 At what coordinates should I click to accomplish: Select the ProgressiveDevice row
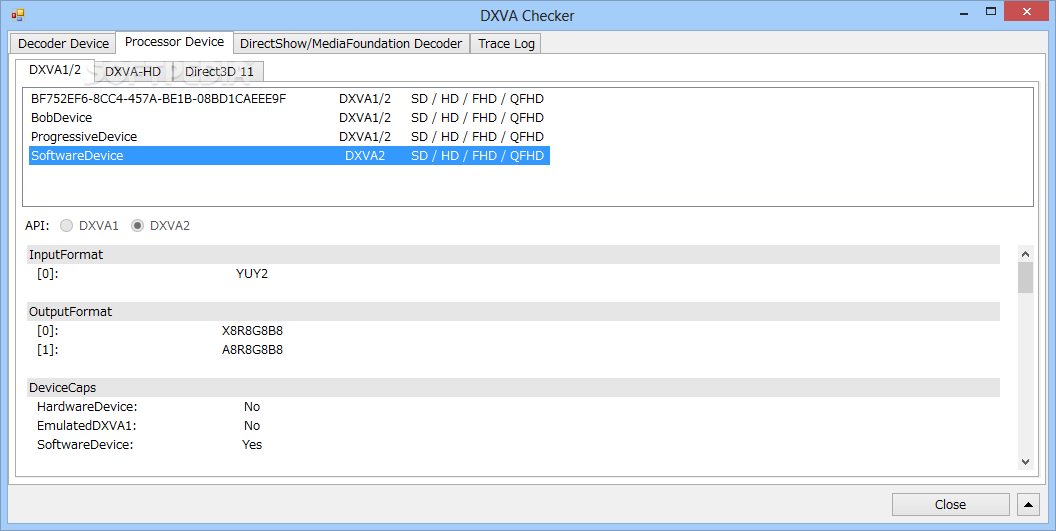[x=290, y=136]
